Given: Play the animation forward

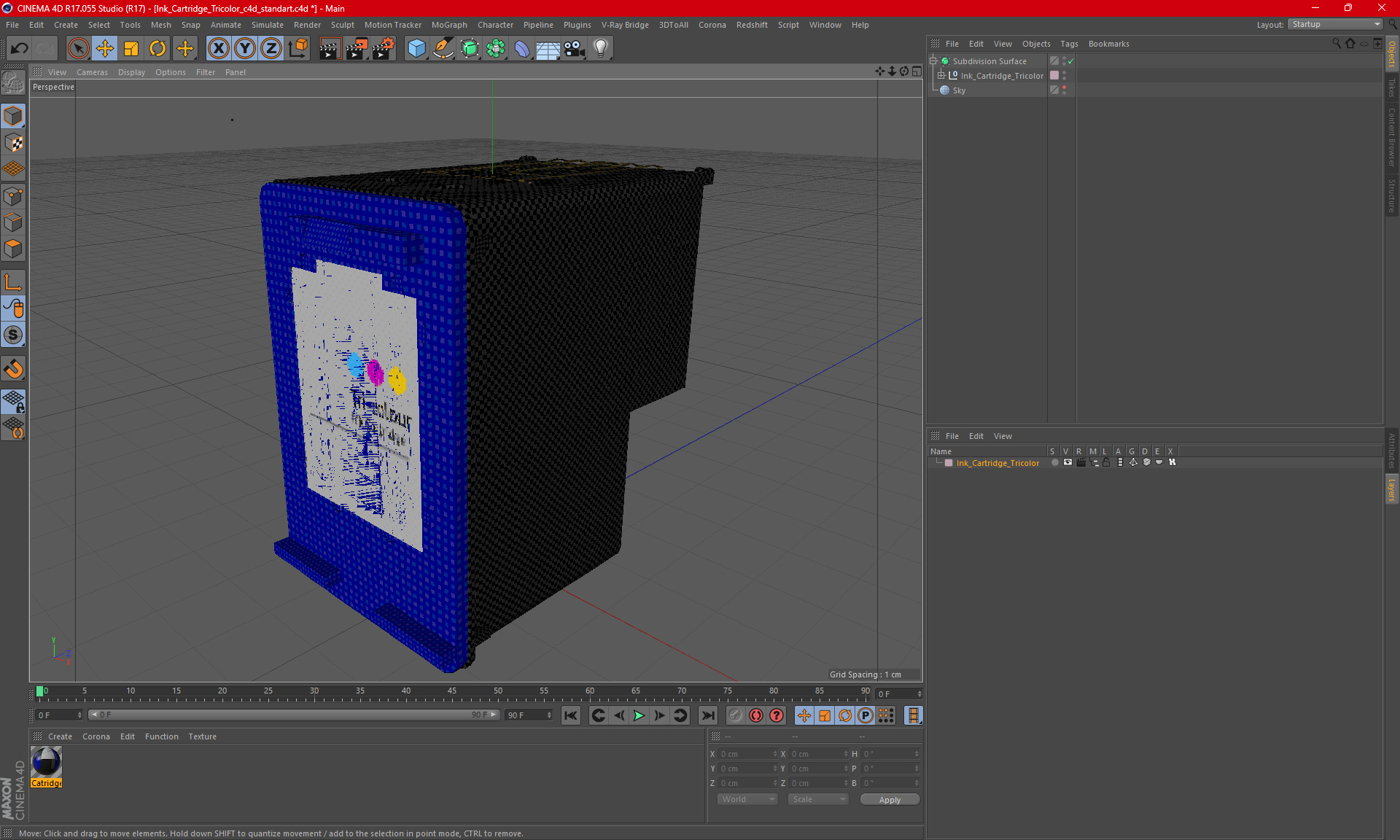Looking at the screenshot, I should coord(639,715).
